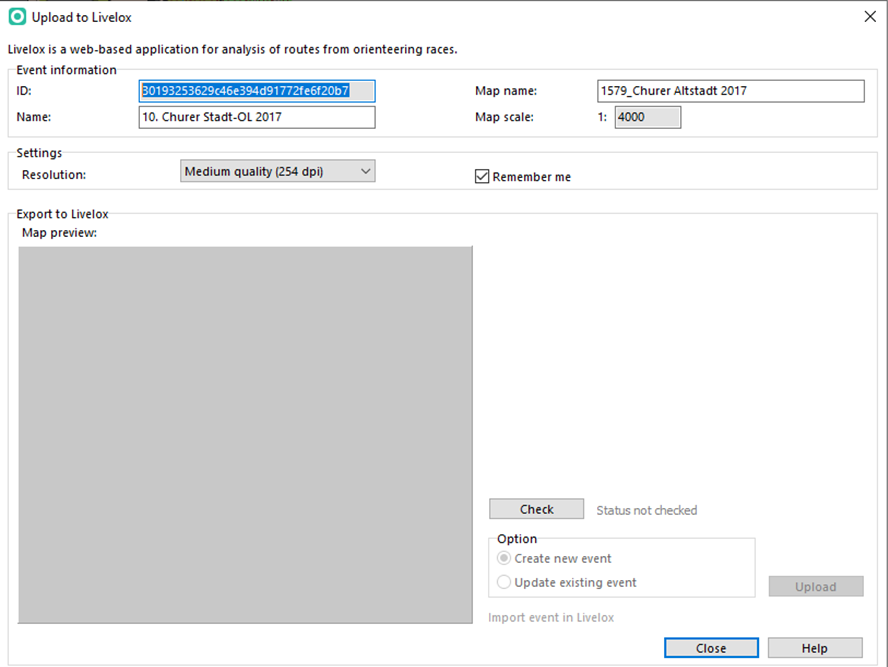888x667 pixels.
Task: Click the Close button
Action: pos(711,648)
